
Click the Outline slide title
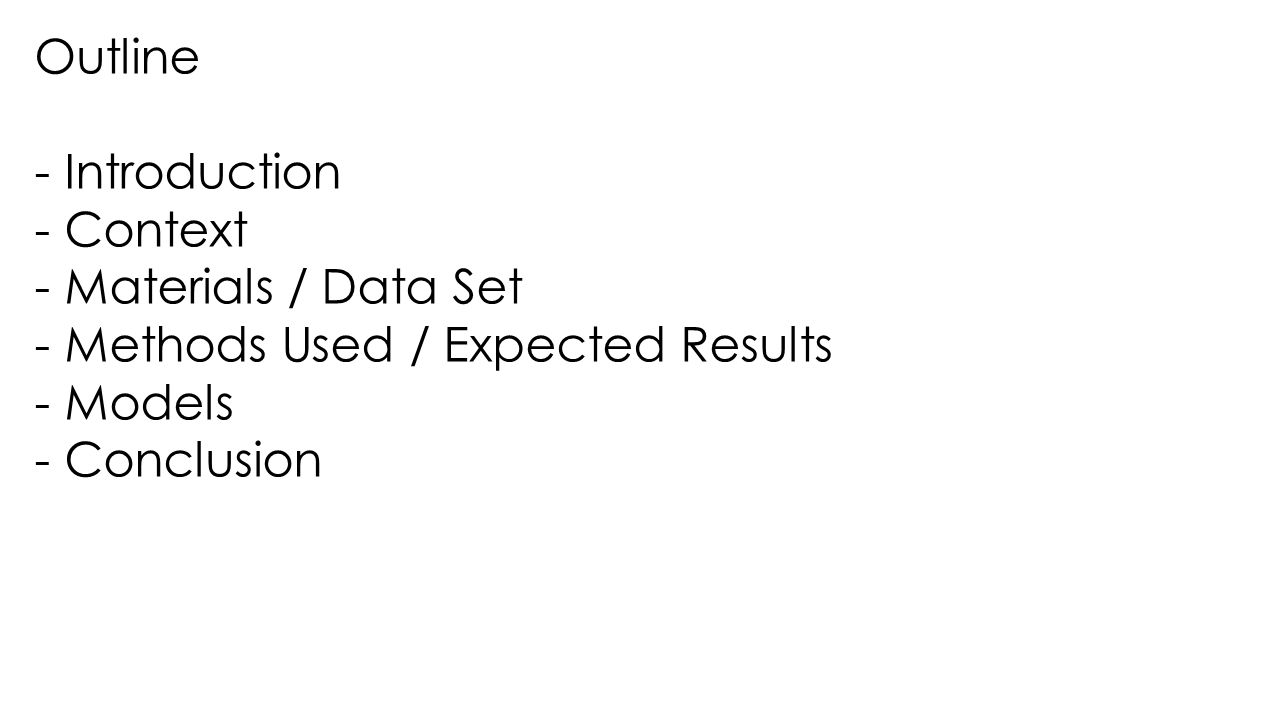(x=117, y=57)
